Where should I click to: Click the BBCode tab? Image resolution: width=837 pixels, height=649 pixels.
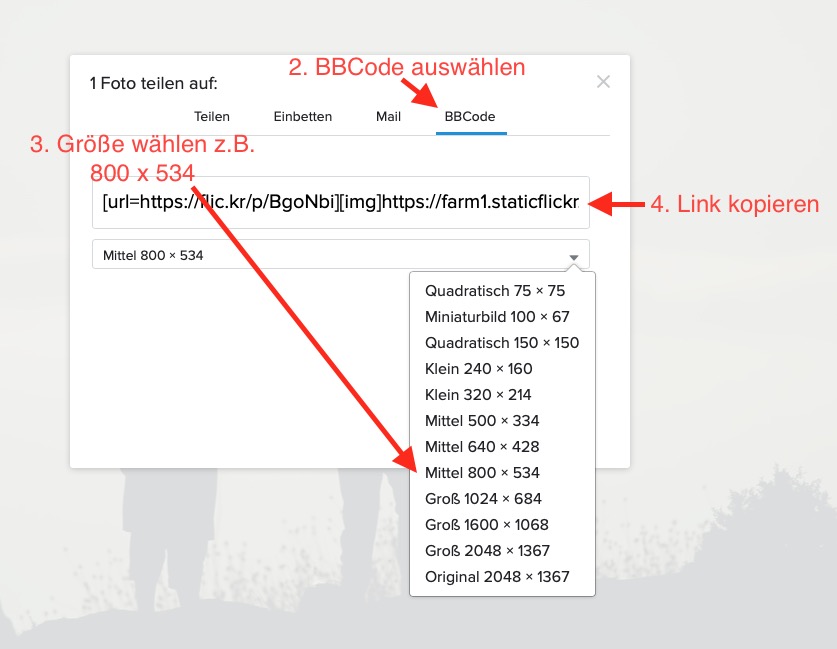point(469,117)
